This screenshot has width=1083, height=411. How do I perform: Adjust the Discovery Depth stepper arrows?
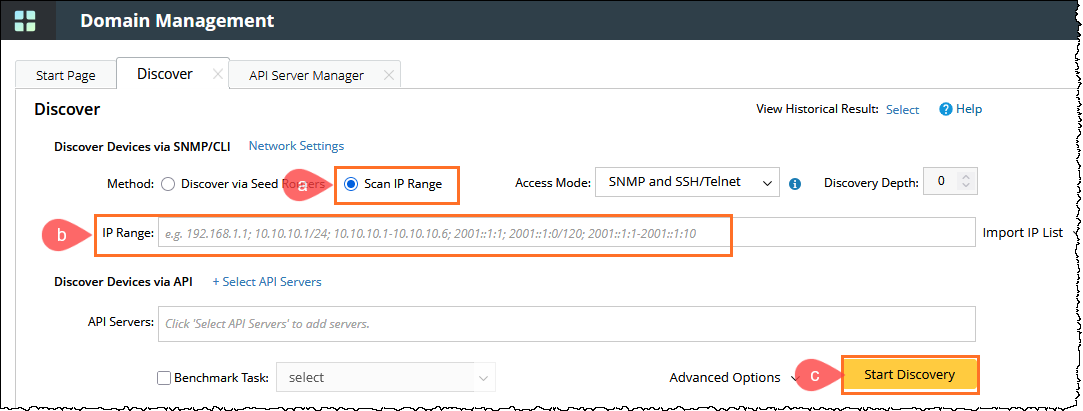(x=965, y=182)
